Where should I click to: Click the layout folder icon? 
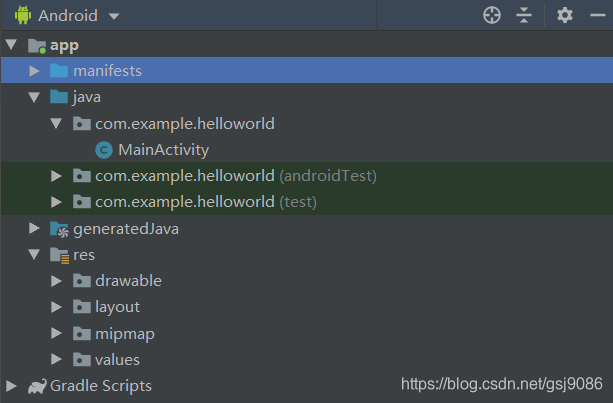click(x=82, y=307)
